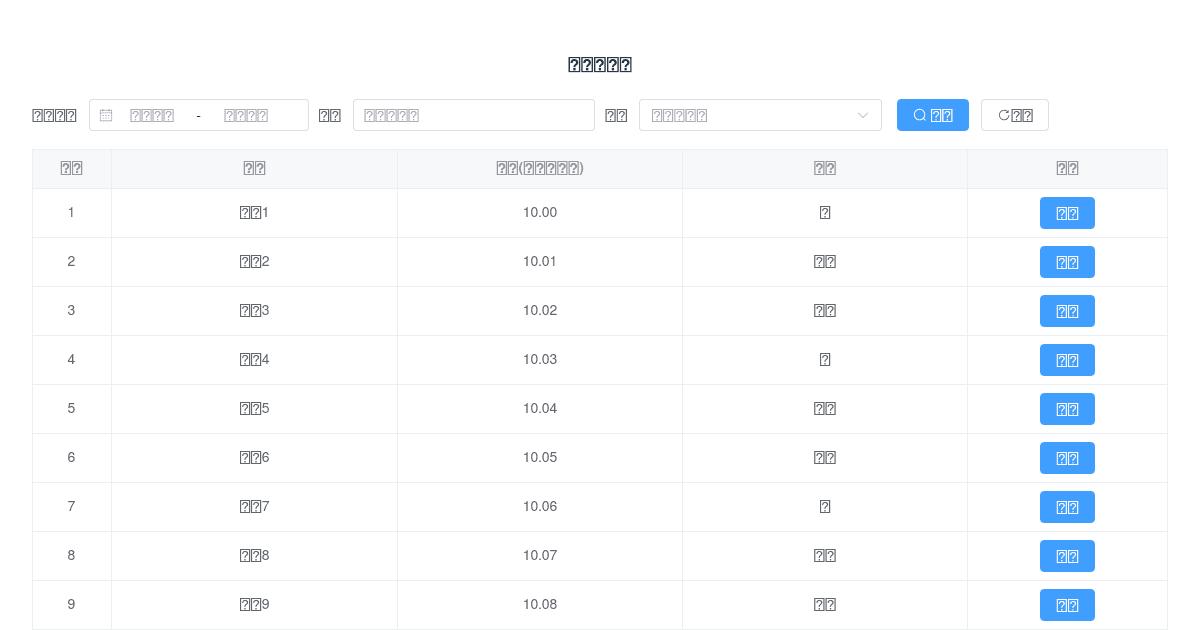Click the blue action button in table row 1
Screen dimensions: 1200x630
tap(1067, 213)
